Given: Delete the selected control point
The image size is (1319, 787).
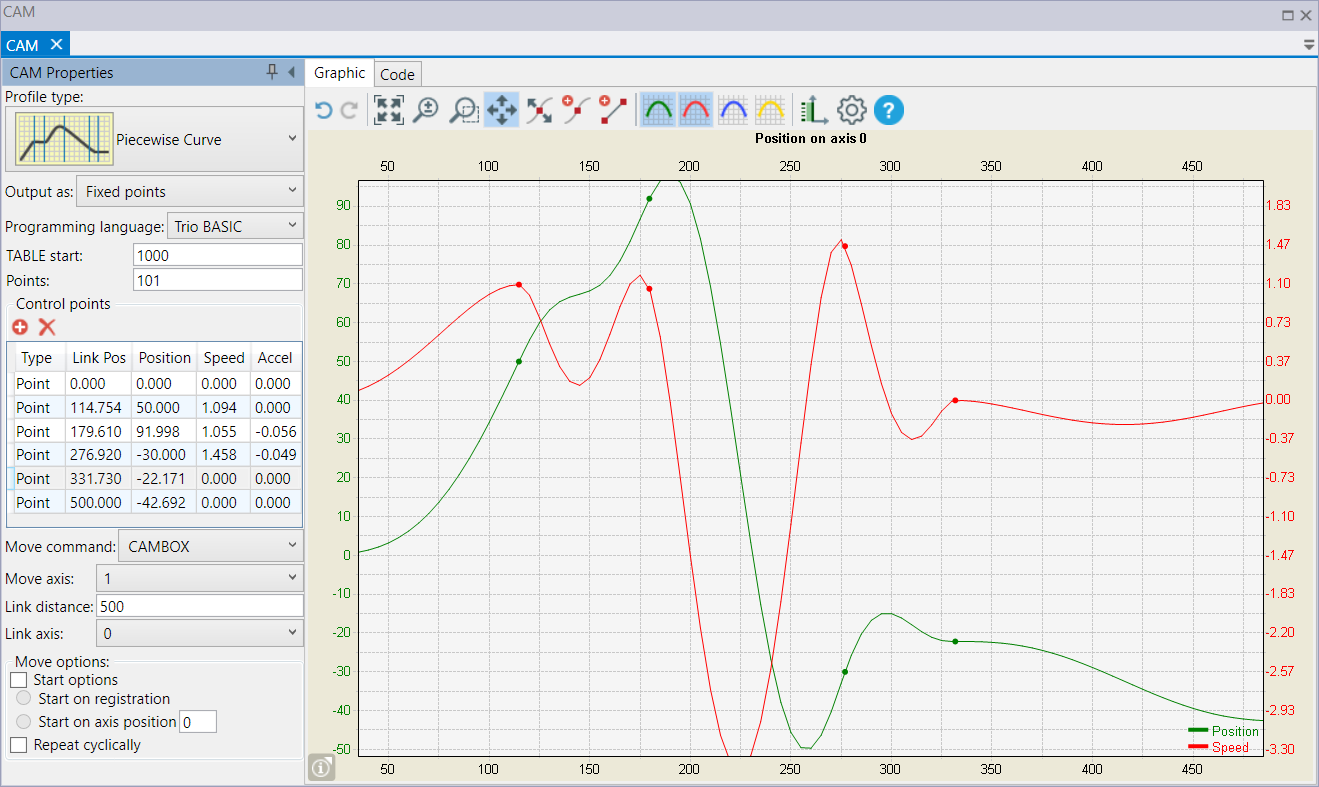Looking at the screenshot, I should coord(45,327).
